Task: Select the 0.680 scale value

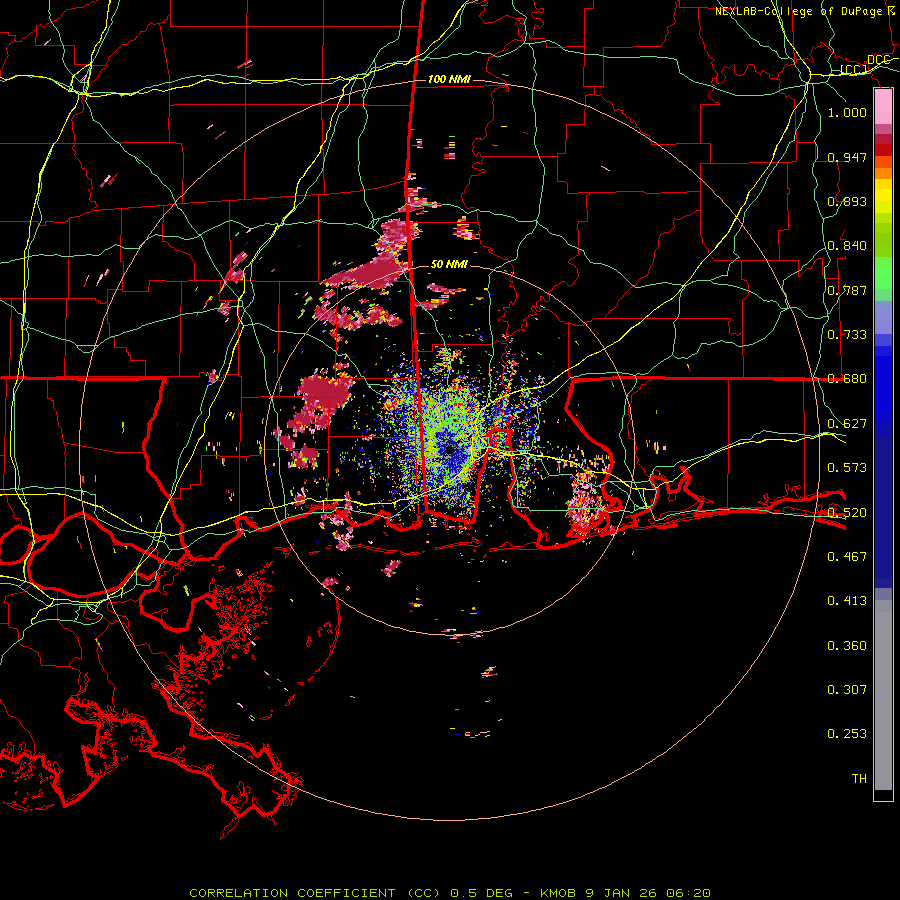Action: 847,379
